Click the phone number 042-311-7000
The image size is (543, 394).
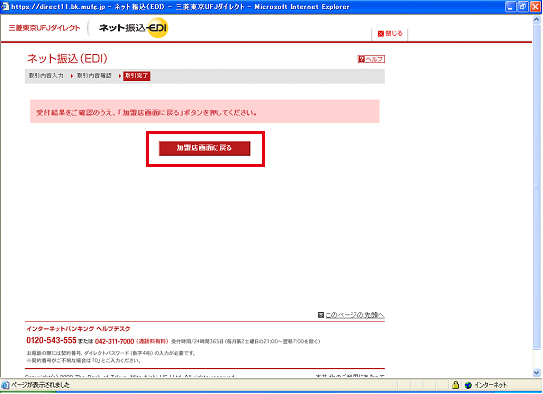114,342
